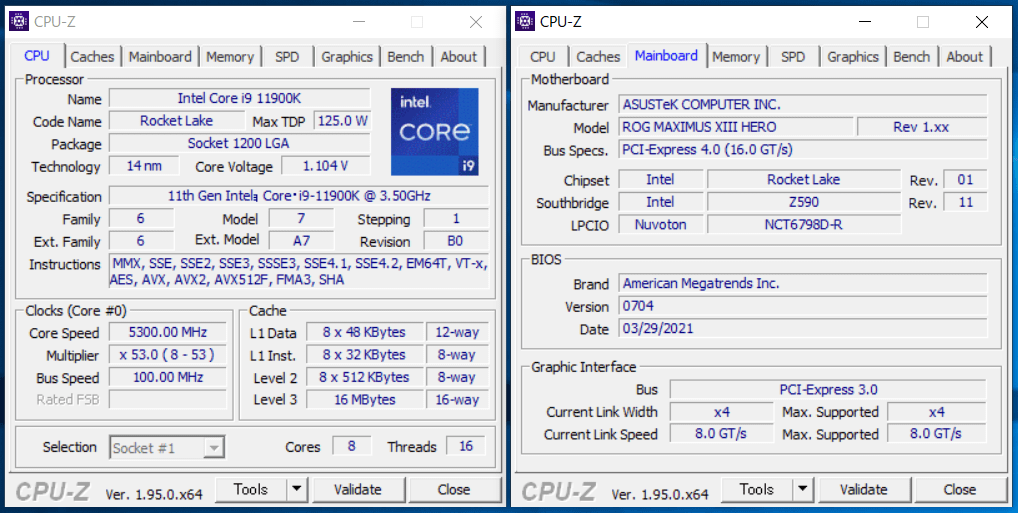Click the Intel Core i9 logo image
Screen dimensions: 1018x513
(x=434, y=132)
